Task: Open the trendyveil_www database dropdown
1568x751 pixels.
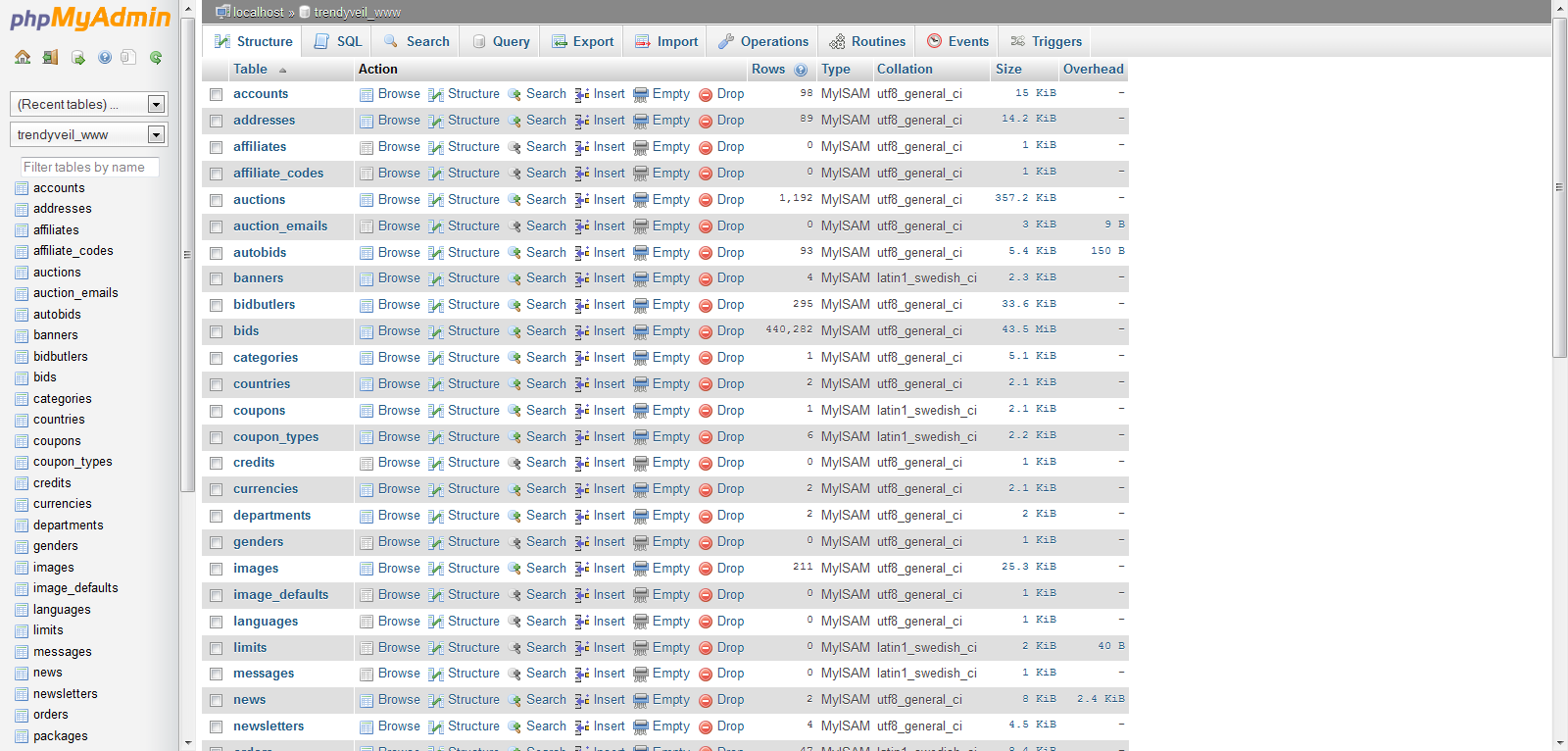Action: pyautogui.click(x=89, y=134)
